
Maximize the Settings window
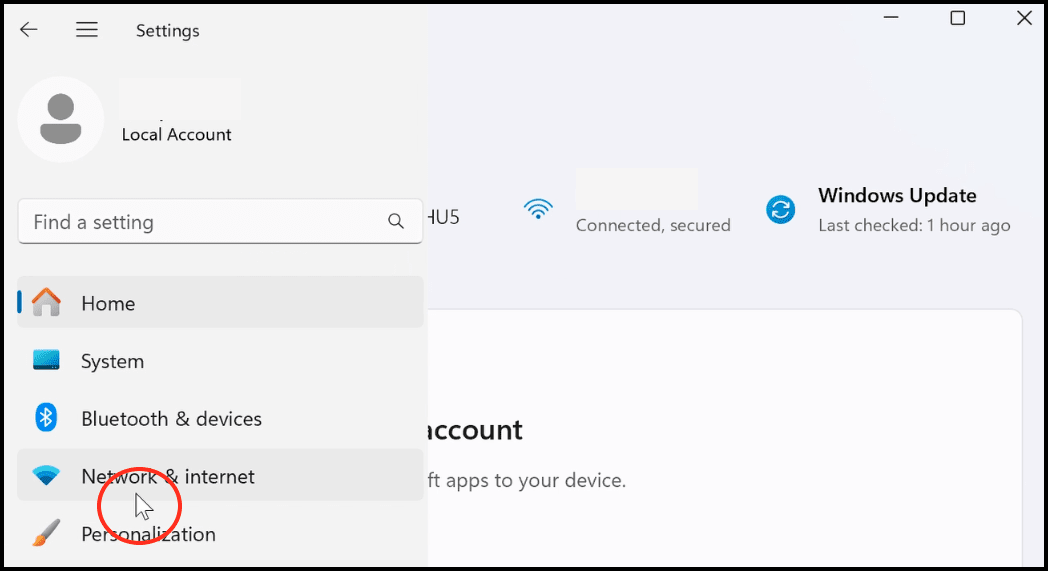957,18
